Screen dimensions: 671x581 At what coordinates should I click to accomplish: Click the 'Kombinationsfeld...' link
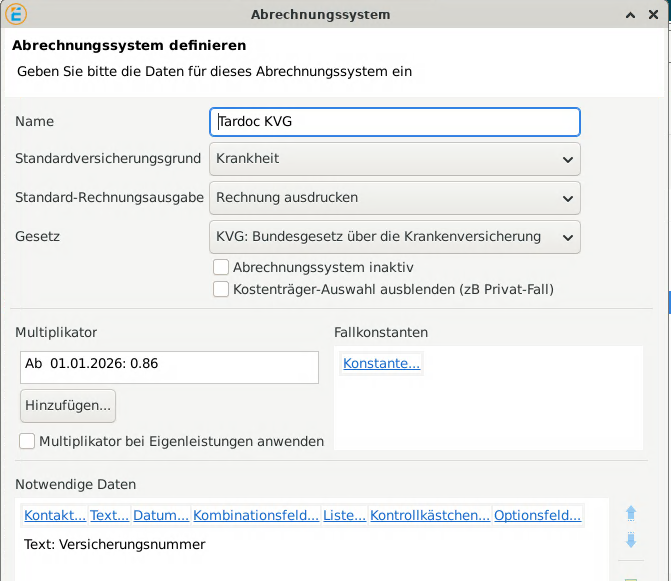pyautogui.click(x=255, y=516)
